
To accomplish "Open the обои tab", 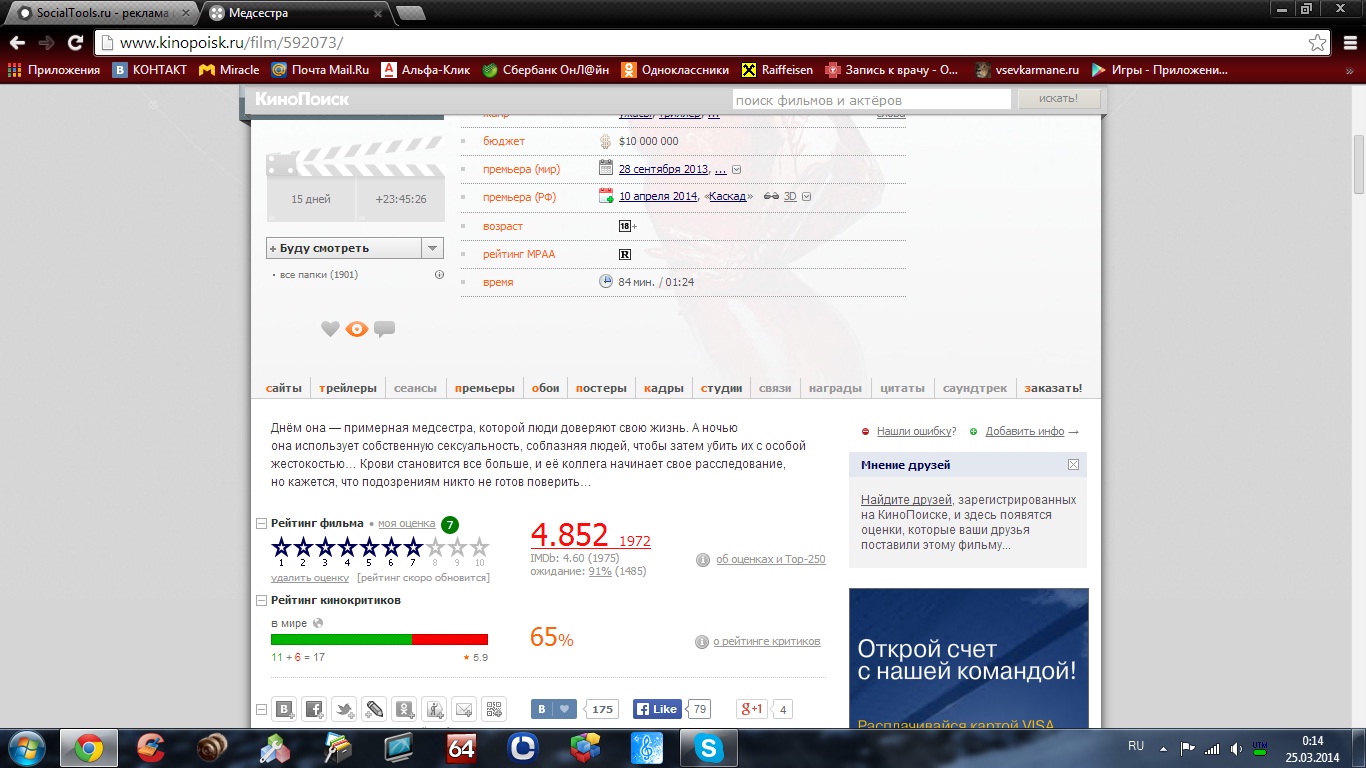I will point(546,388).
